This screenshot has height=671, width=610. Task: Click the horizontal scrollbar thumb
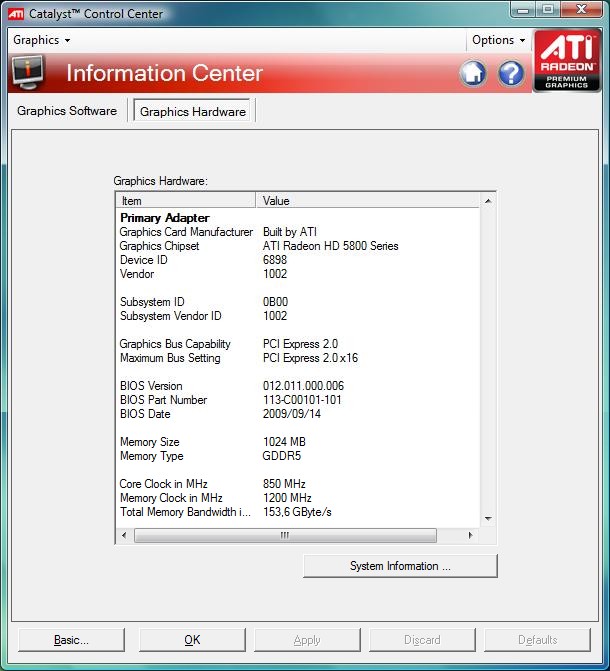(x=285, y=535)
